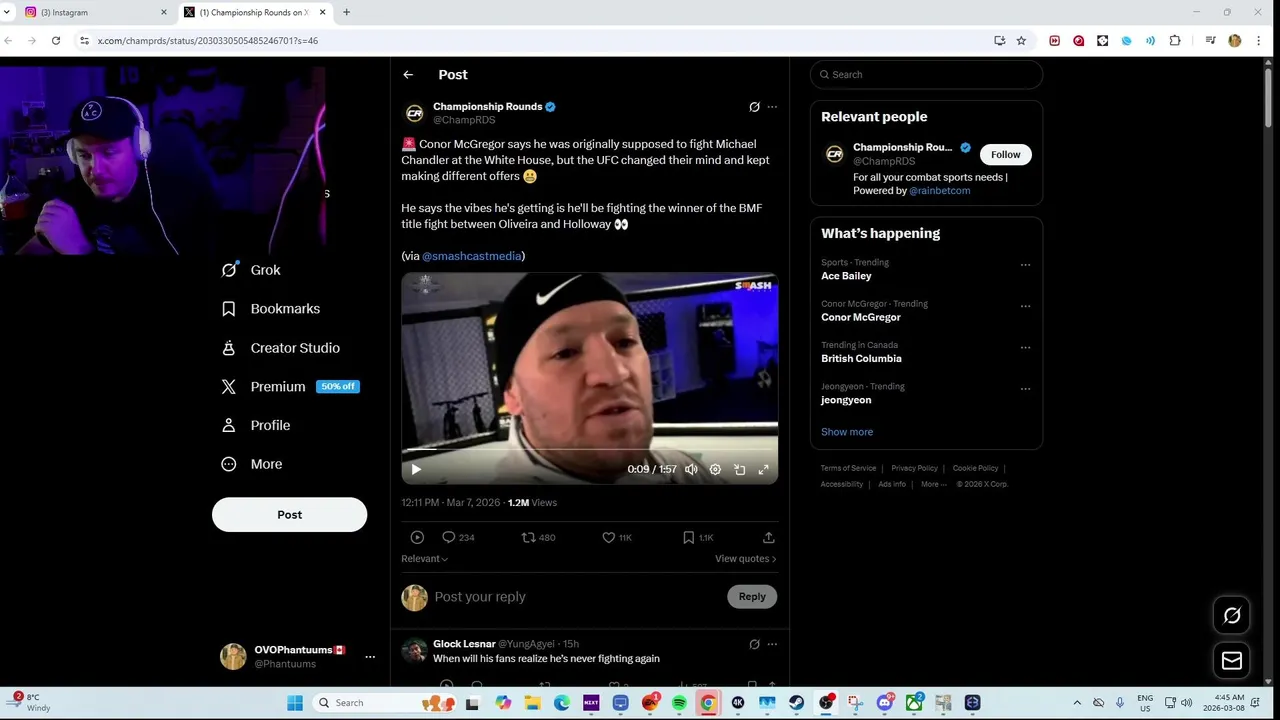
Task: Click the Post your reply field
Action: (575, 597)
